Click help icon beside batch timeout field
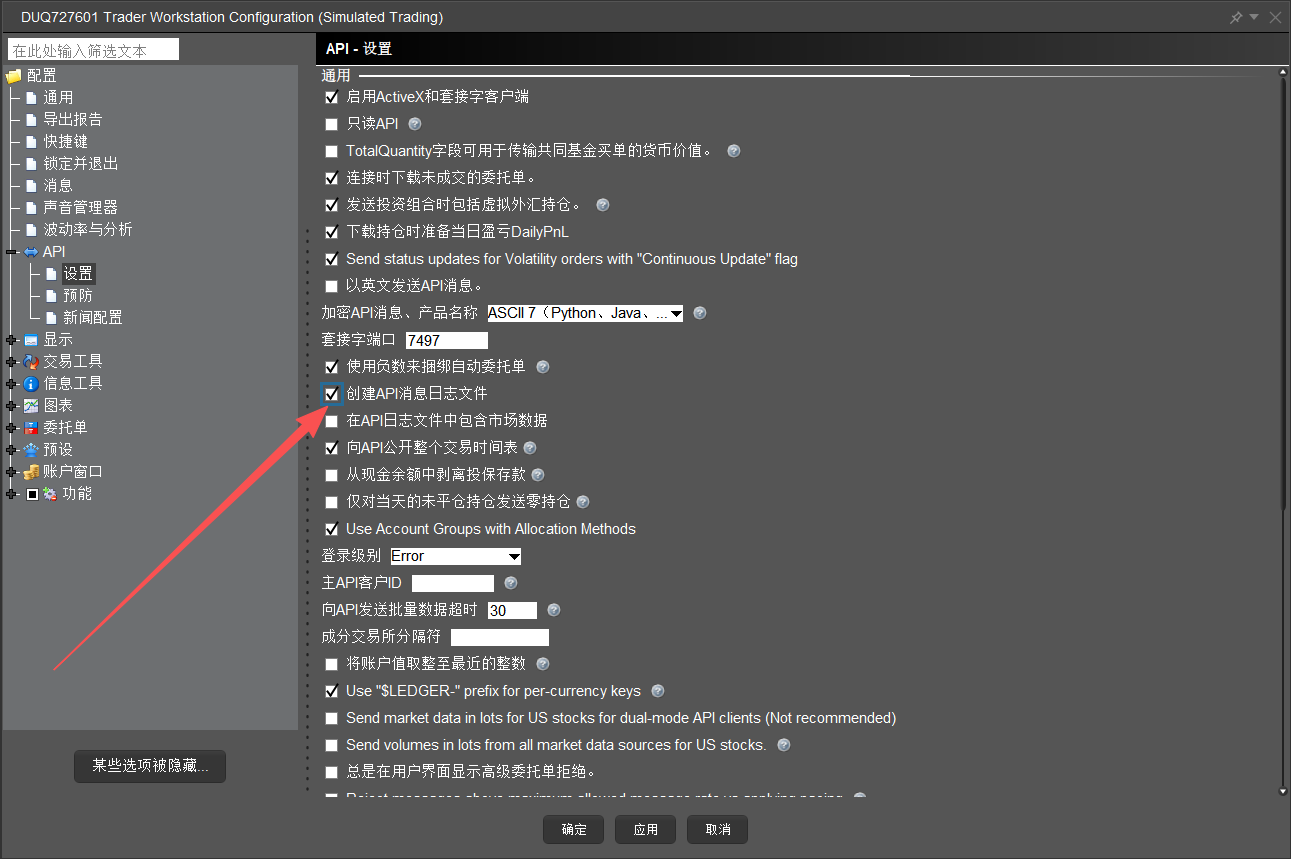 tap(553, 610)
